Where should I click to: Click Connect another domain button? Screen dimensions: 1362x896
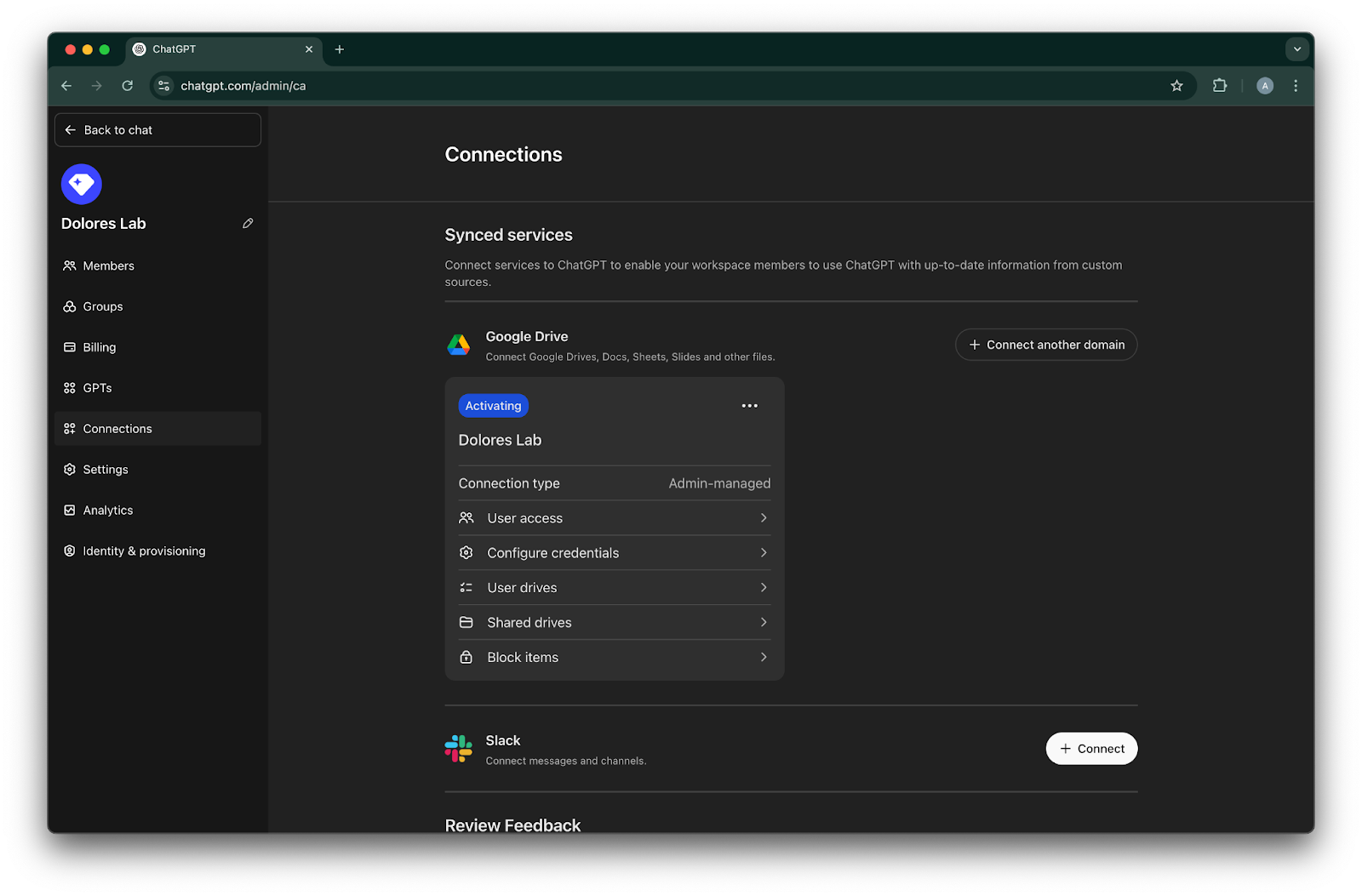tap(1046, 345)
